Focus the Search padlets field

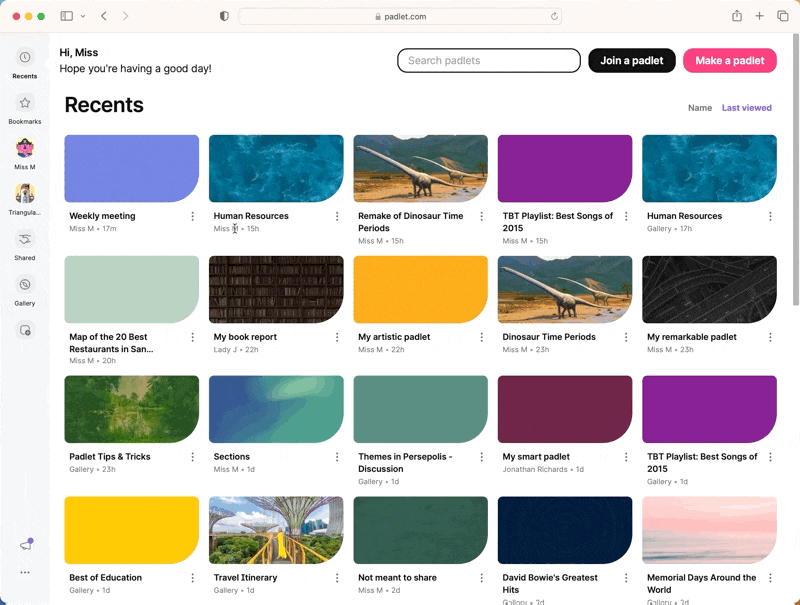[489, 61]
